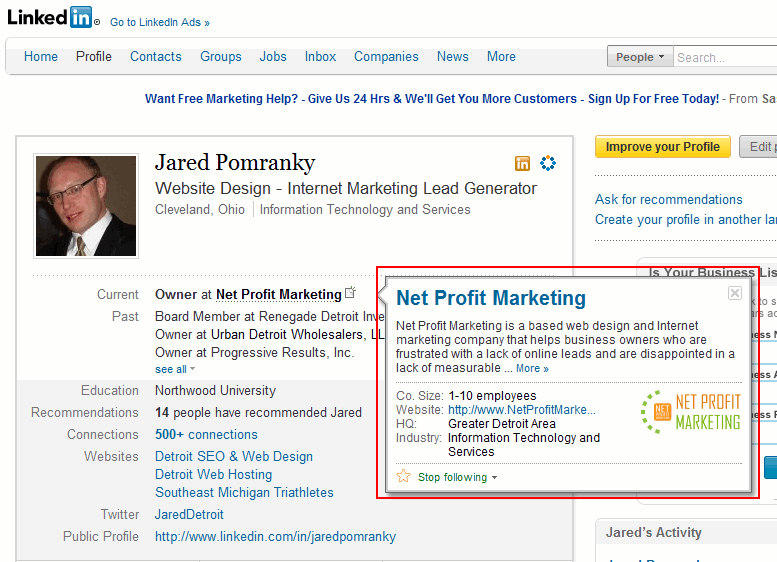Open the Groups menu

[221, 56]
